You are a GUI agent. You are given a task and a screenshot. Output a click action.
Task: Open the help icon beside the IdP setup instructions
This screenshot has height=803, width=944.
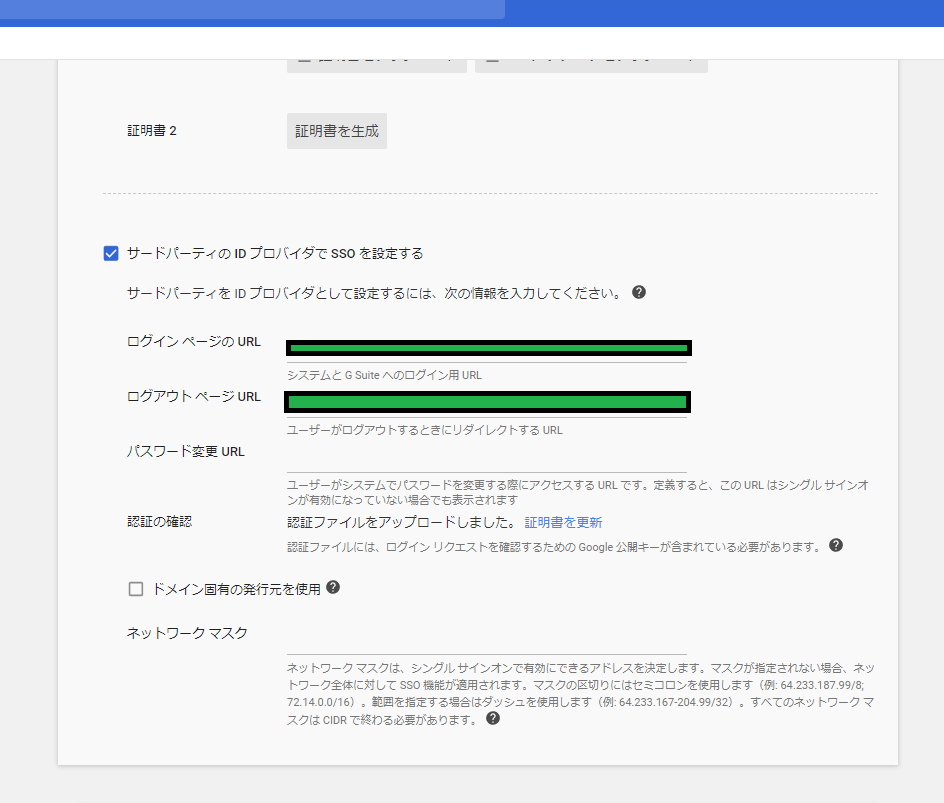(x=641, y=292)
